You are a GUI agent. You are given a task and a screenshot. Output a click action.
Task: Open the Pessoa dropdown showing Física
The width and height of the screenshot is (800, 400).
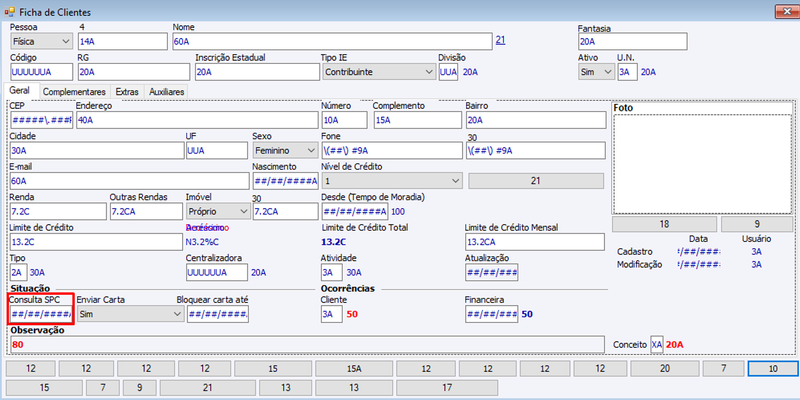tap(42, 41)
